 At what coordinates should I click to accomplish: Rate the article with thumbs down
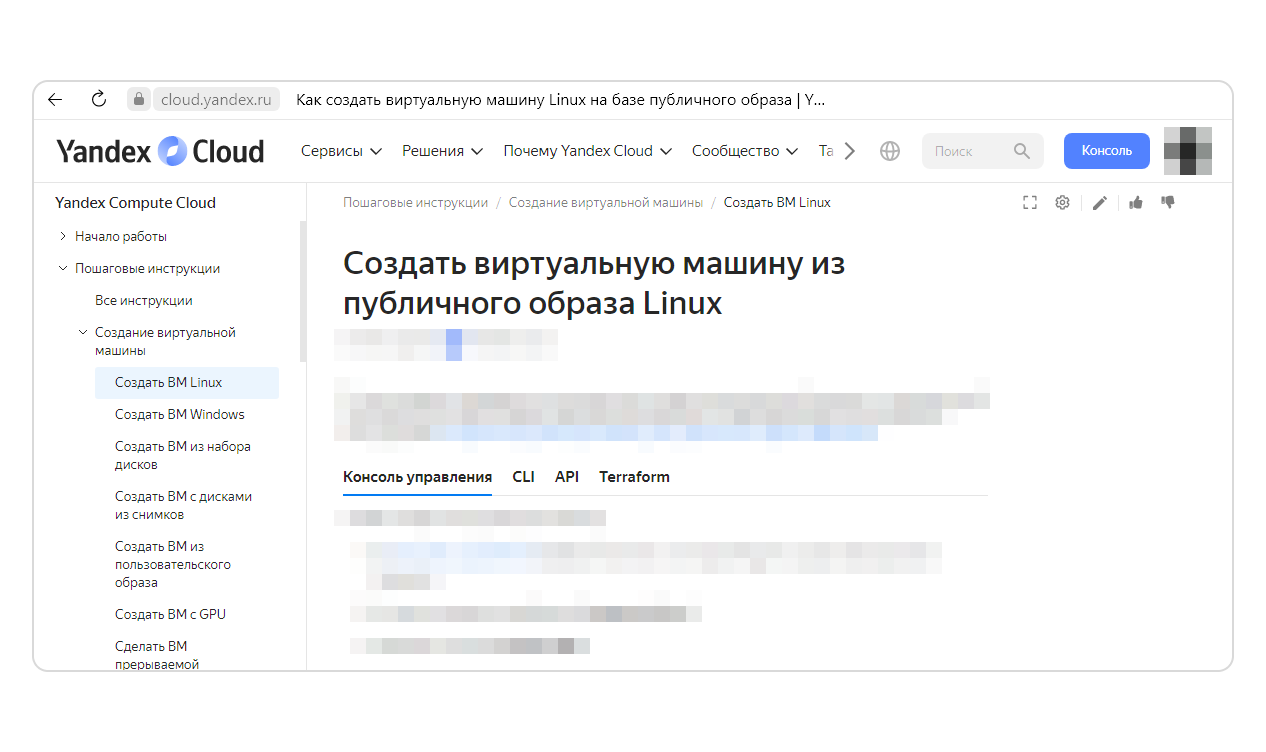click(1167, 202)
